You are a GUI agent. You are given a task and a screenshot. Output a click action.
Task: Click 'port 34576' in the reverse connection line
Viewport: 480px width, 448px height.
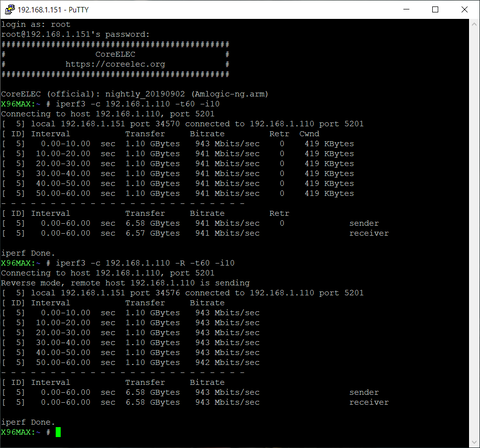click(x=155, y=293)
